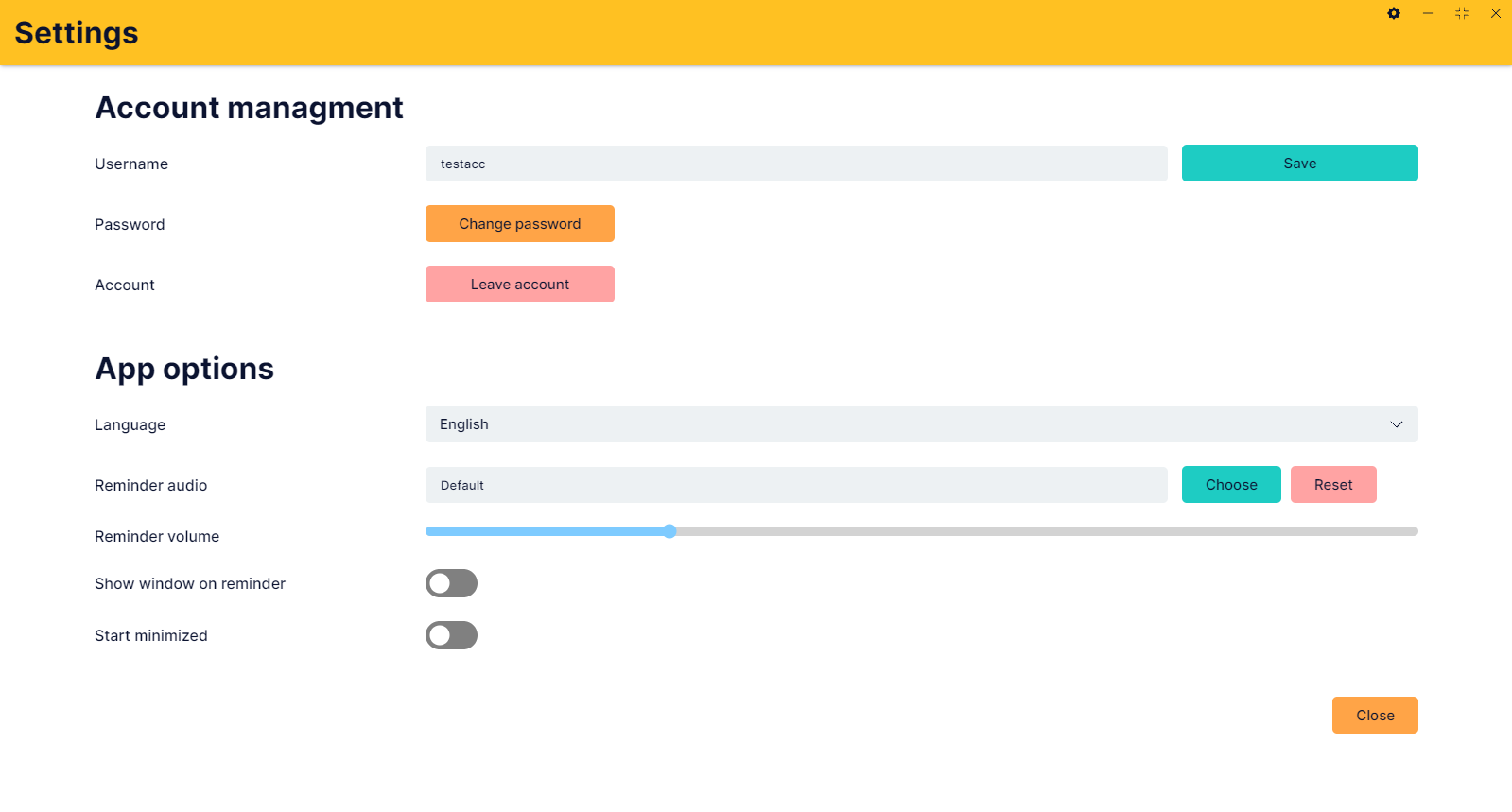This screenshot has height=812, width=1512.
Task: Minimize the Settings window
Action: click(1428, 13)
